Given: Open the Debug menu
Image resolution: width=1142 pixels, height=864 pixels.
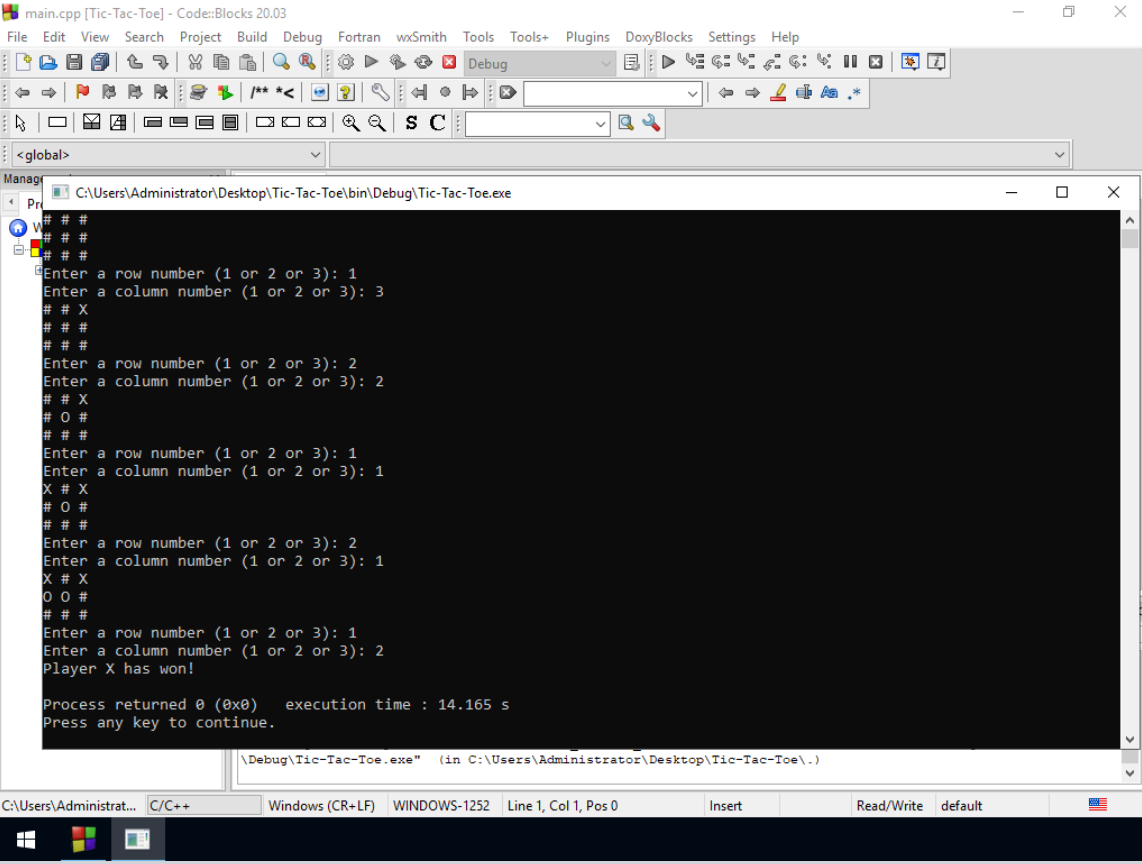Looking at the screenshot, I should [x=302, y=36].
